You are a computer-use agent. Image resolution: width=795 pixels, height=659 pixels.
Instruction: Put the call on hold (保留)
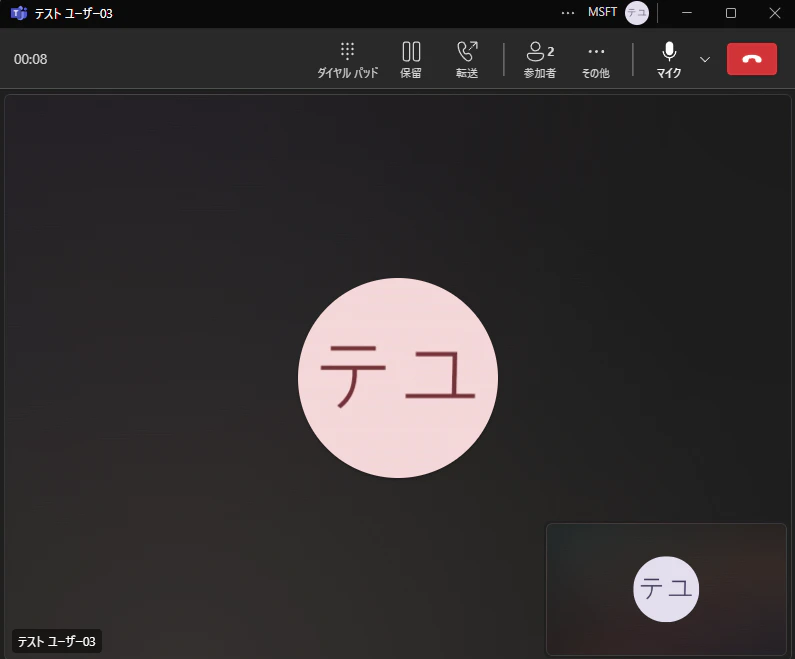coord(411,60)
